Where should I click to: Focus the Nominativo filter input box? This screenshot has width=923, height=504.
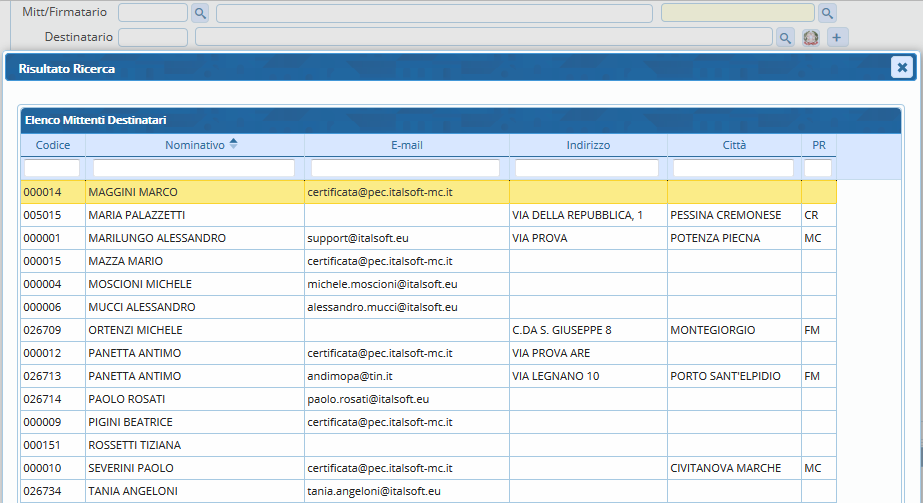[194, 168]
